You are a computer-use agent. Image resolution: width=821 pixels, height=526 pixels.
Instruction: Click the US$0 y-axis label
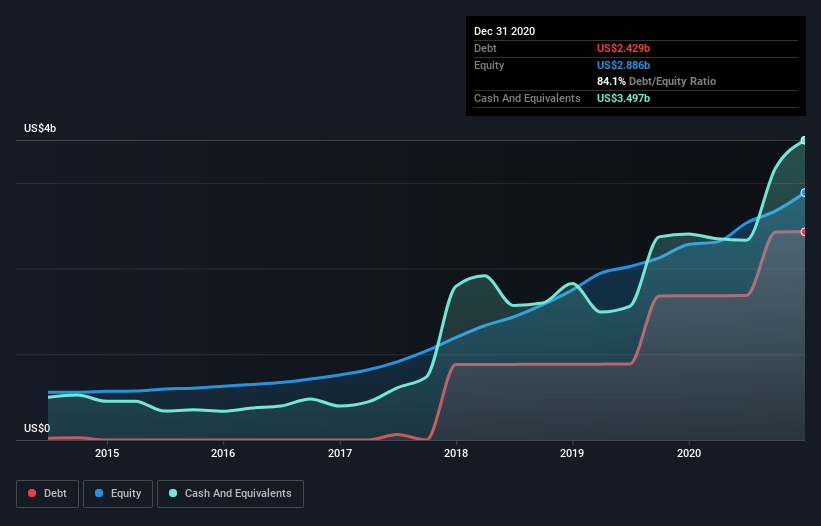coord(37,428)
